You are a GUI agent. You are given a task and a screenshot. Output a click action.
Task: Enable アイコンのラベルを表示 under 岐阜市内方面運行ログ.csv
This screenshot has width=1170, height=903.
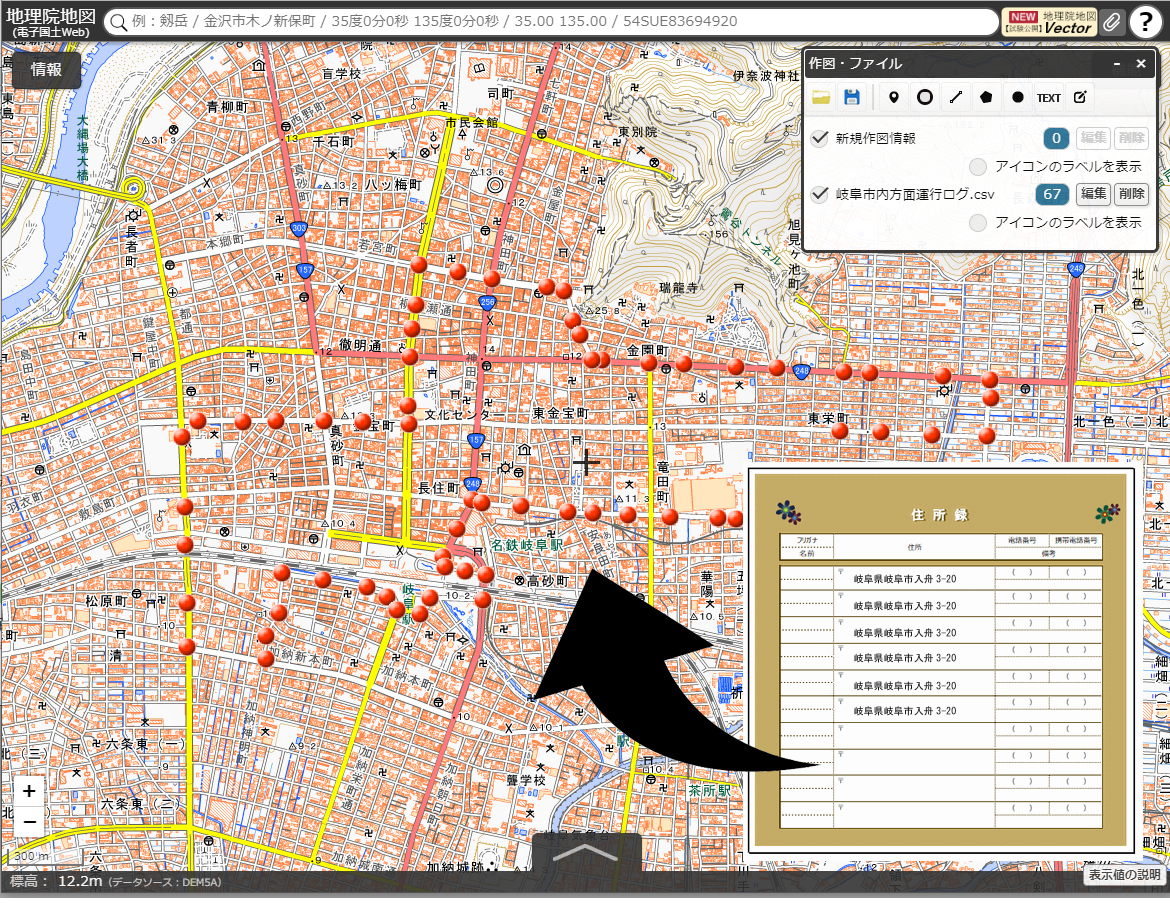tap(979, 222)
